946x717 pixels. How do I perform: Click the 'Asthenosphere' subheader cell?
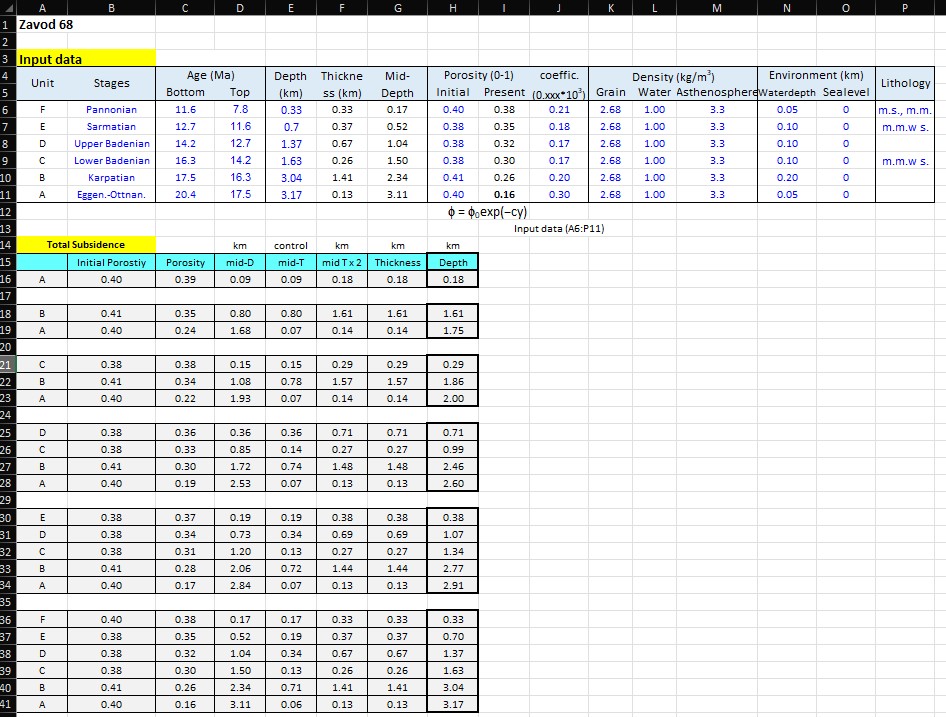[717, 92]
